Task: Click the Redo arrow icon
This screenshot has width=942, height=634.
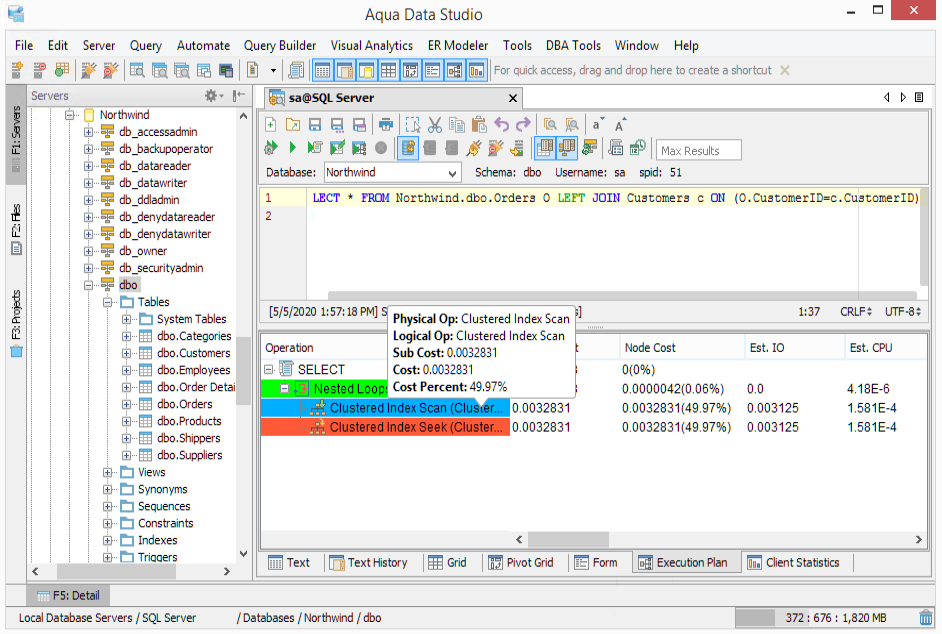Action: (x=523, y=125)
